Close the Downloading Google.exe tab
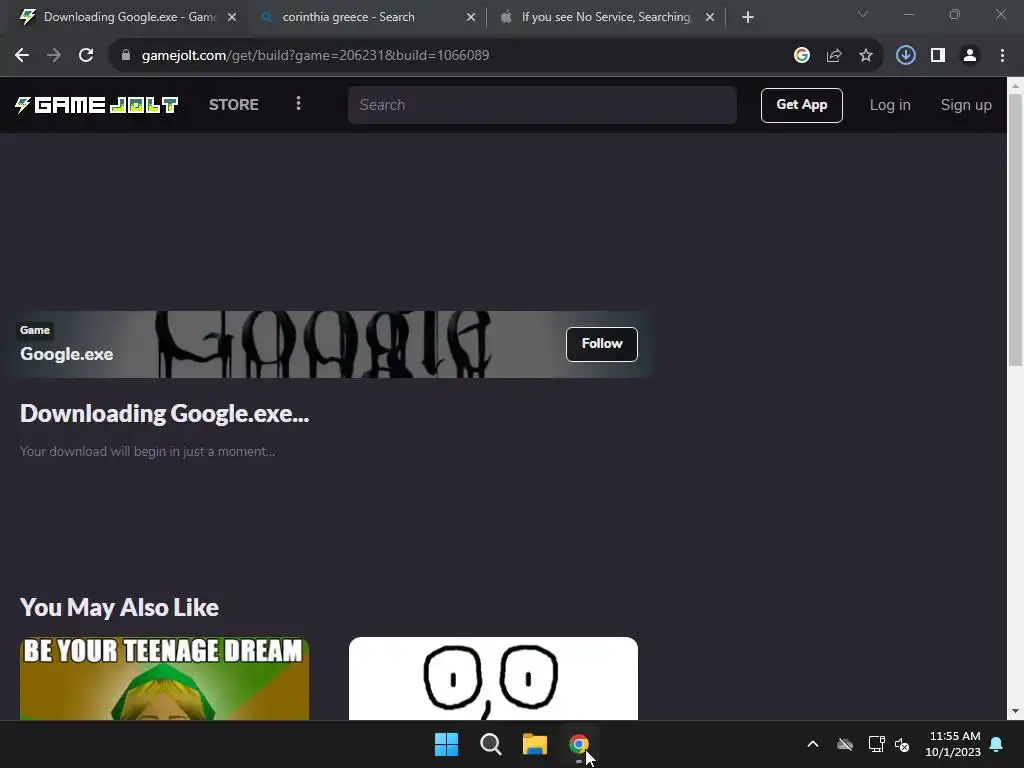Viewport: 1024px width, 768px height. (x=232, y=18)
